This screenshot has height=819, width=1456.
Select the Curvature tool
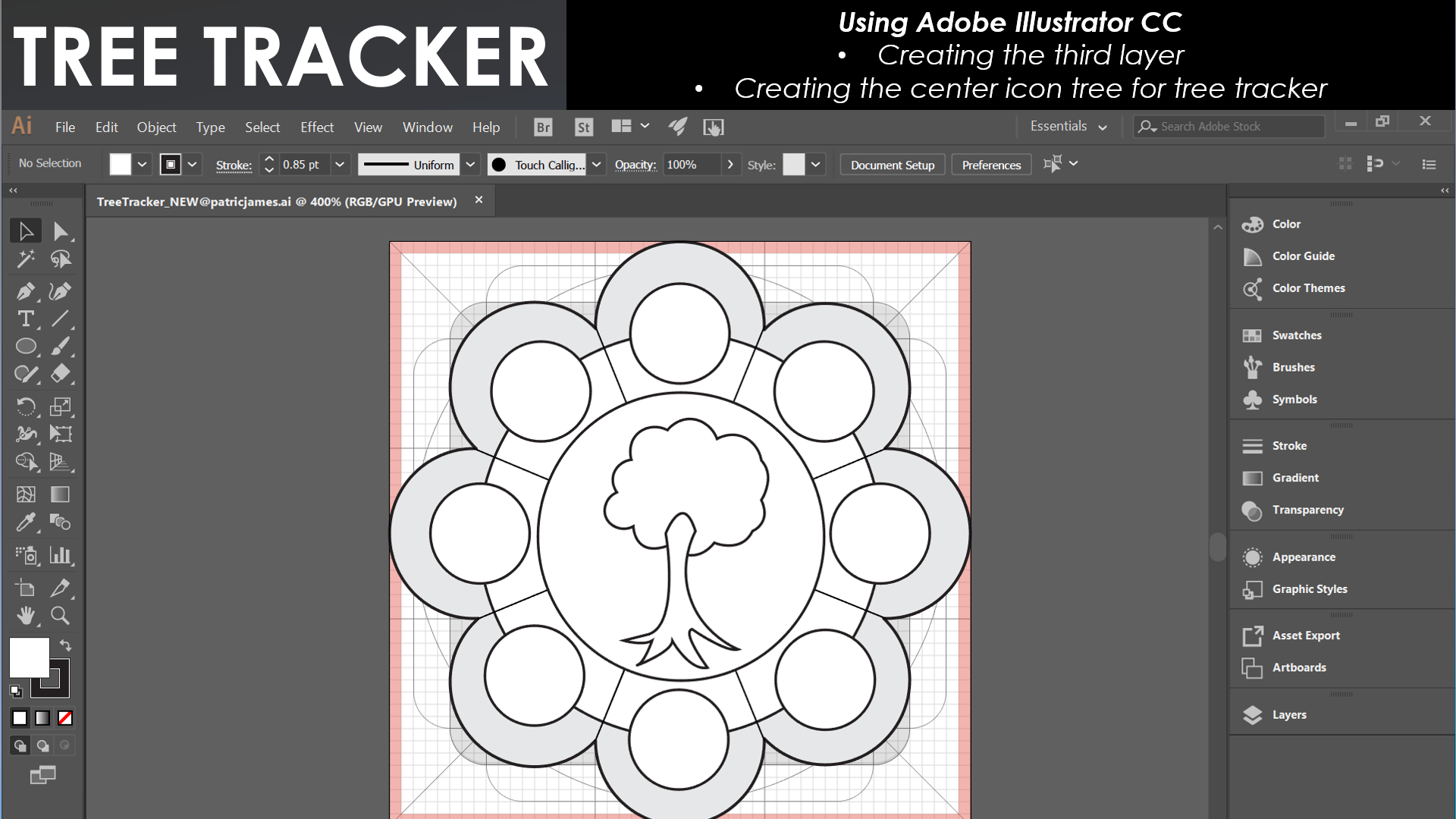coord(61,291)
